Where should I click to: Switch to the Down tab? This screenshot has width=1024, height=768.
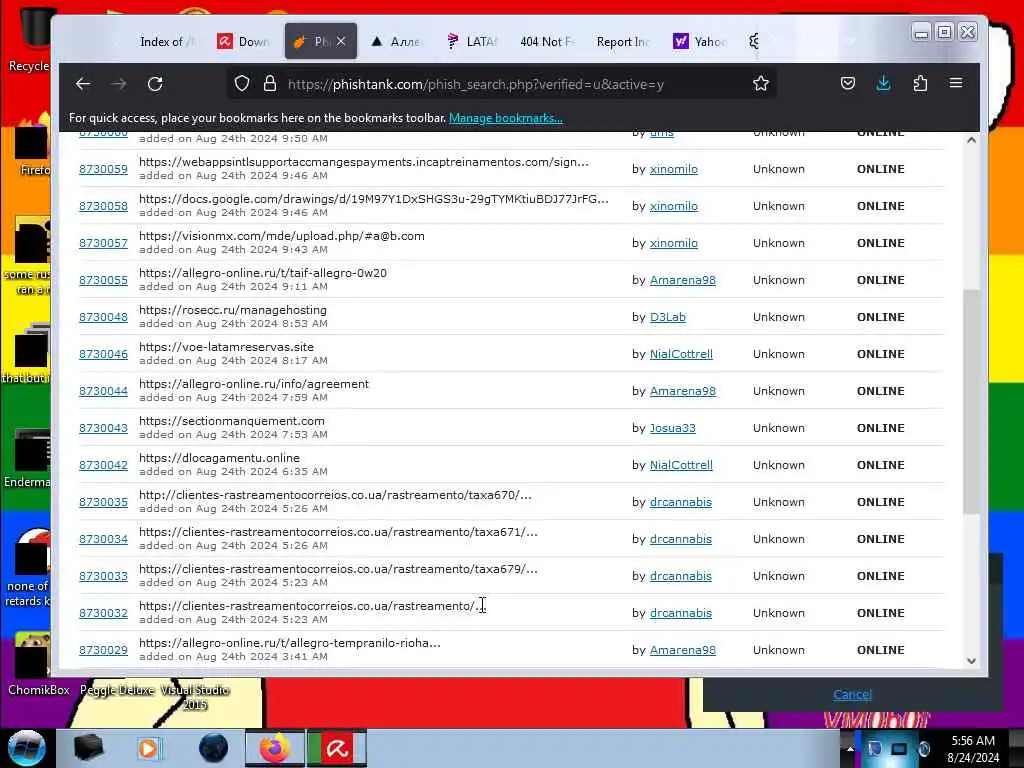pyautogui.click(x=243, y=42)
